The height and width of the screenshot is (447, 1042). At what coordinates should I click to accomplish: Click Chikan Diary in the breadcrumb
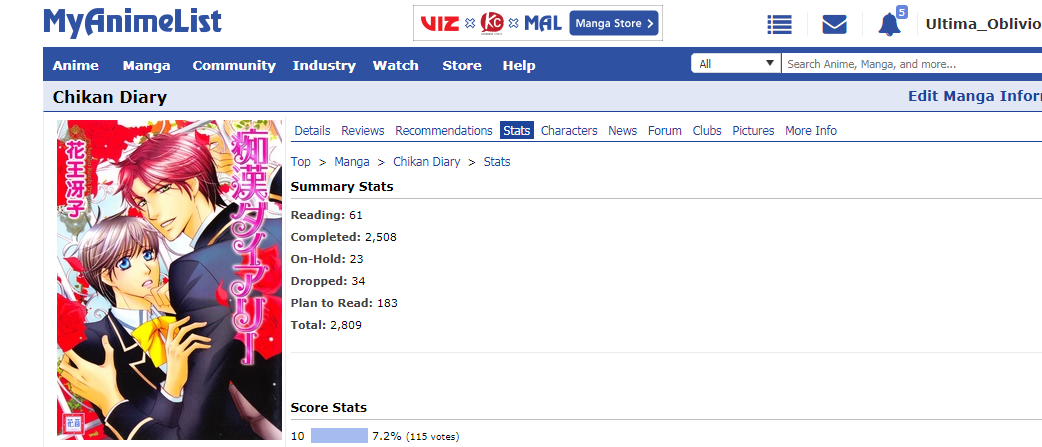coord(427,161)
